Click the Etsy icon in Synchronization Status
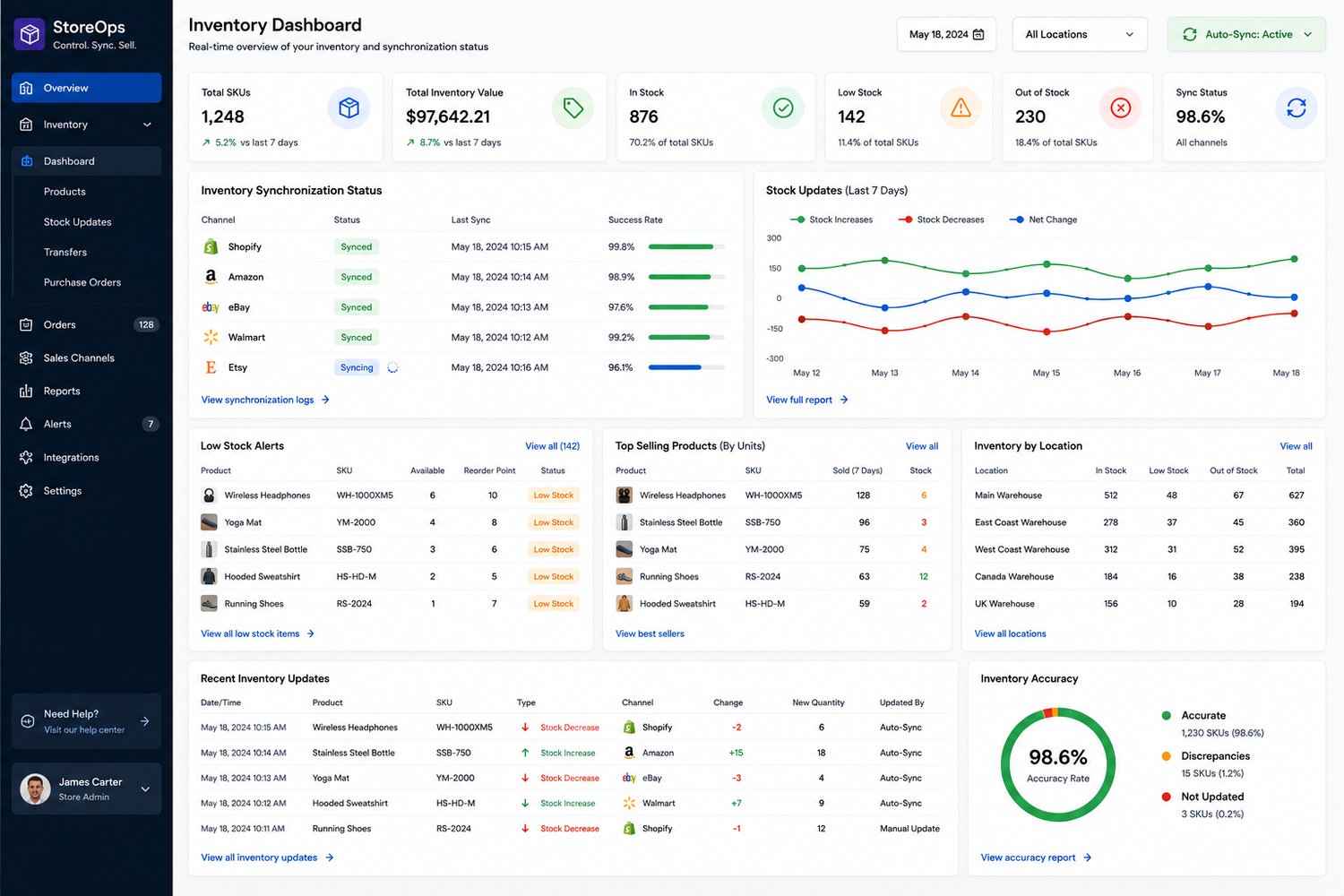Image resolution: width=1344 pixels, height=896 pixels. [x=211, y=367]
